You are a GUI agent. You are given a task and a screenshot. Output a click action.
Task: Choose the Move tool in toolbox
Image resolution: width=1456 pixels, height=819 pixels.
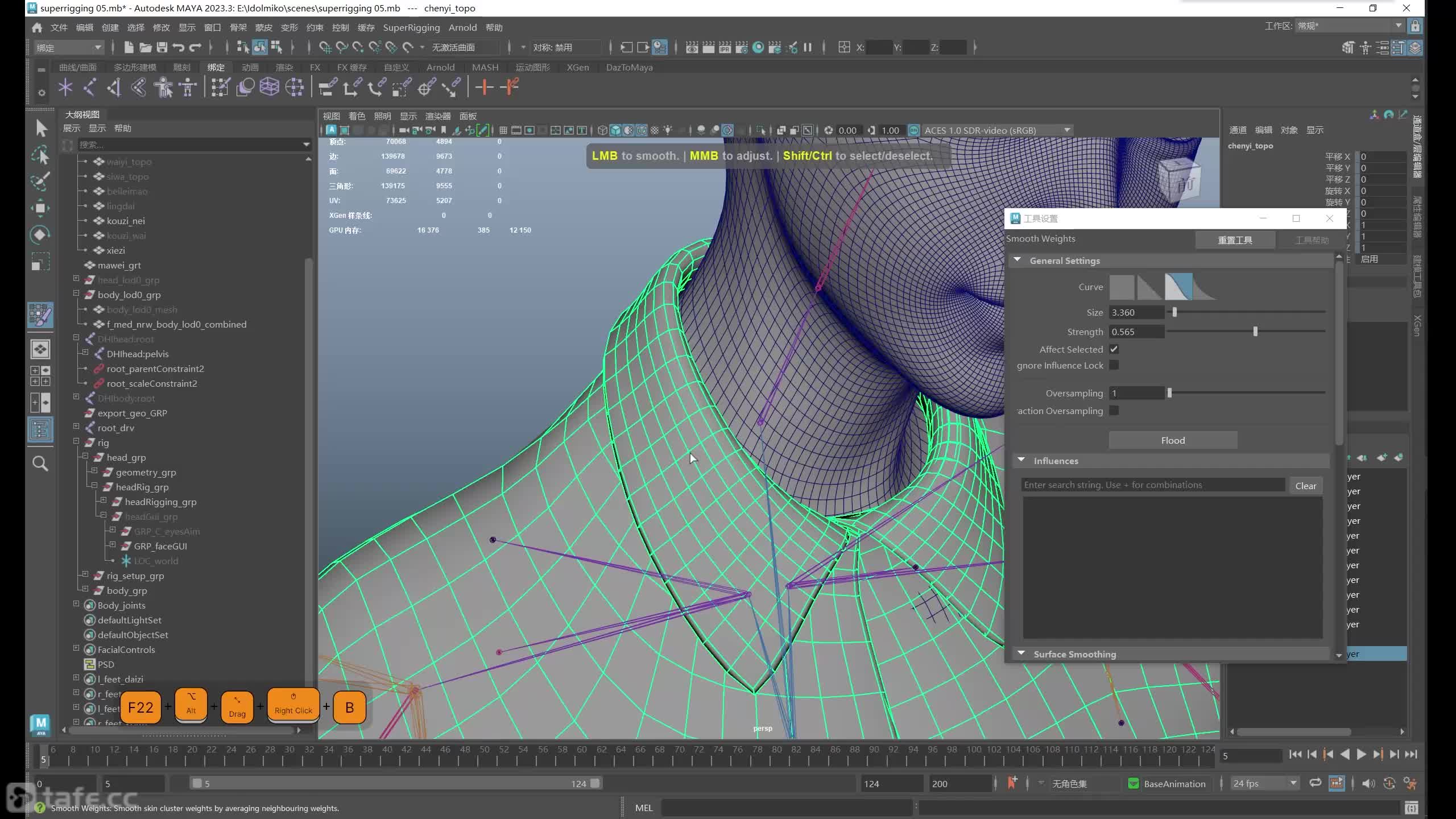point(40,208)
